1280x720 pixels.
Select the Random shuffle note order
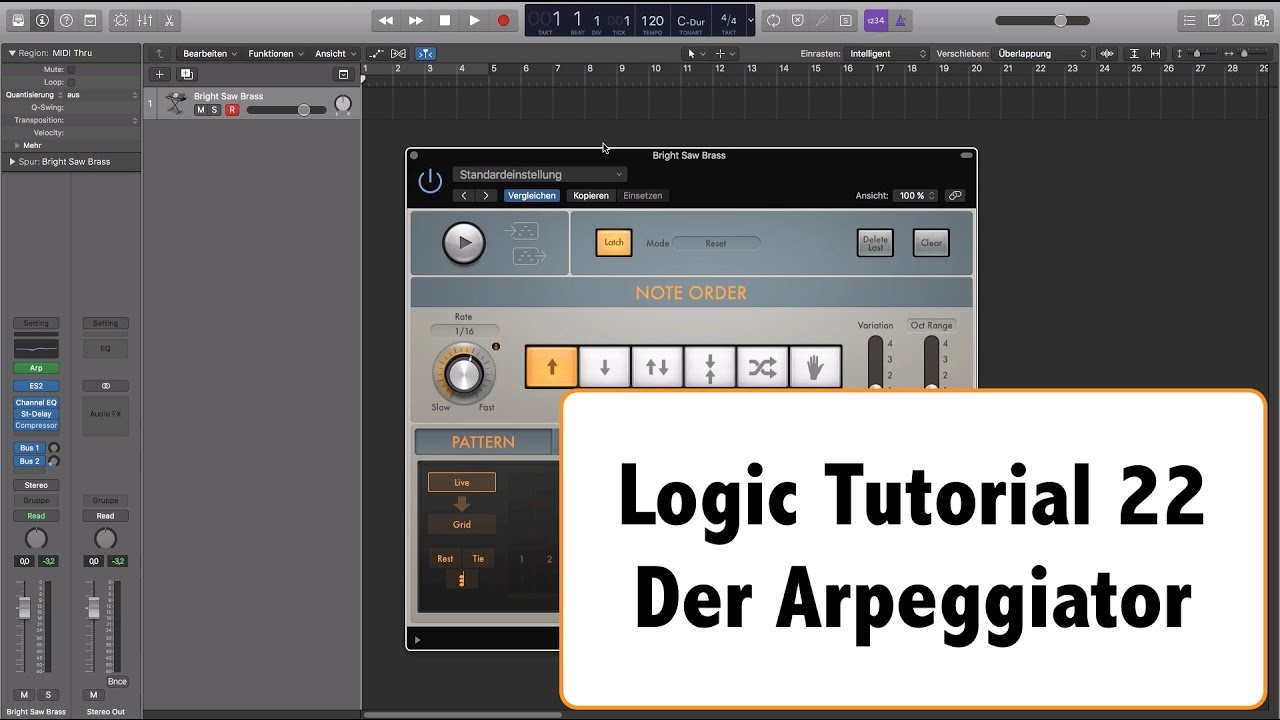[762, 368]
